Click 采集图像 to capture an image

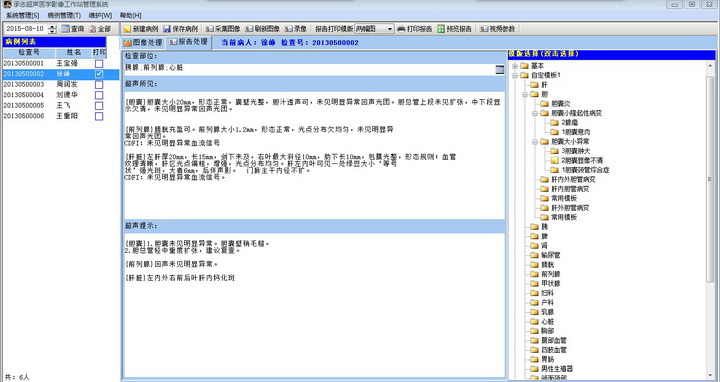pos(223,28)
